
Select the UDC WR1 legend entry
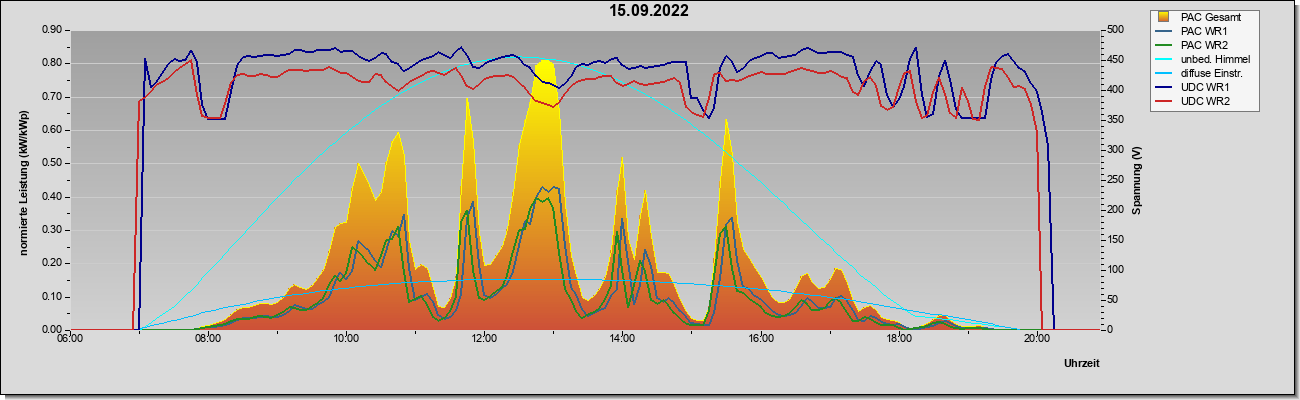pos(1204,87)
